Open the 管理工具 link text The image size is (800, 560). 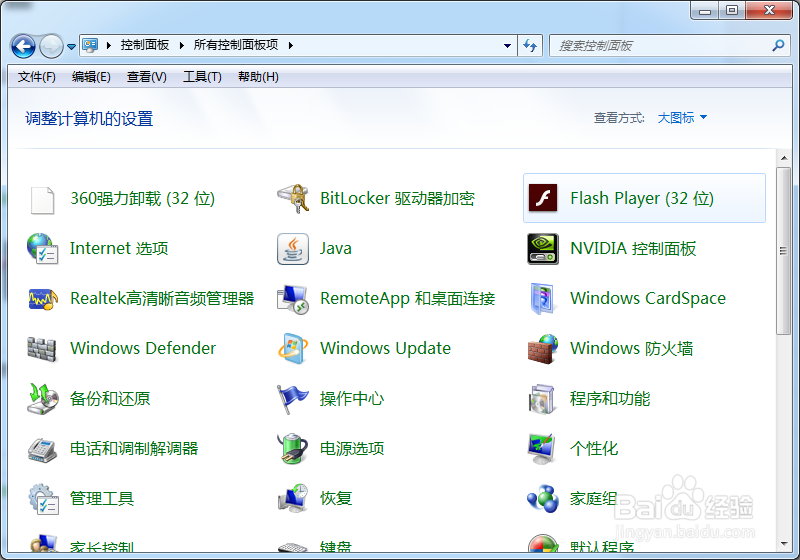point(102,499)
